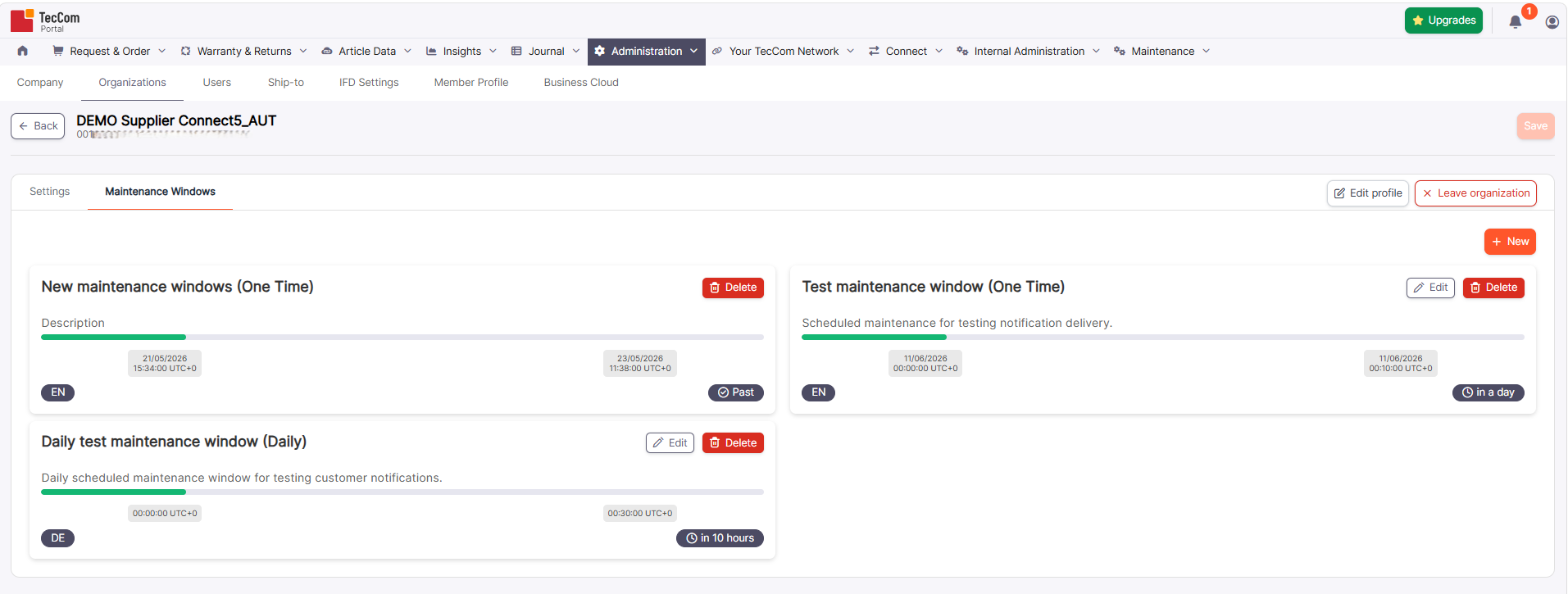Select the Maintenance Windows tab

(x=161, y=192)
